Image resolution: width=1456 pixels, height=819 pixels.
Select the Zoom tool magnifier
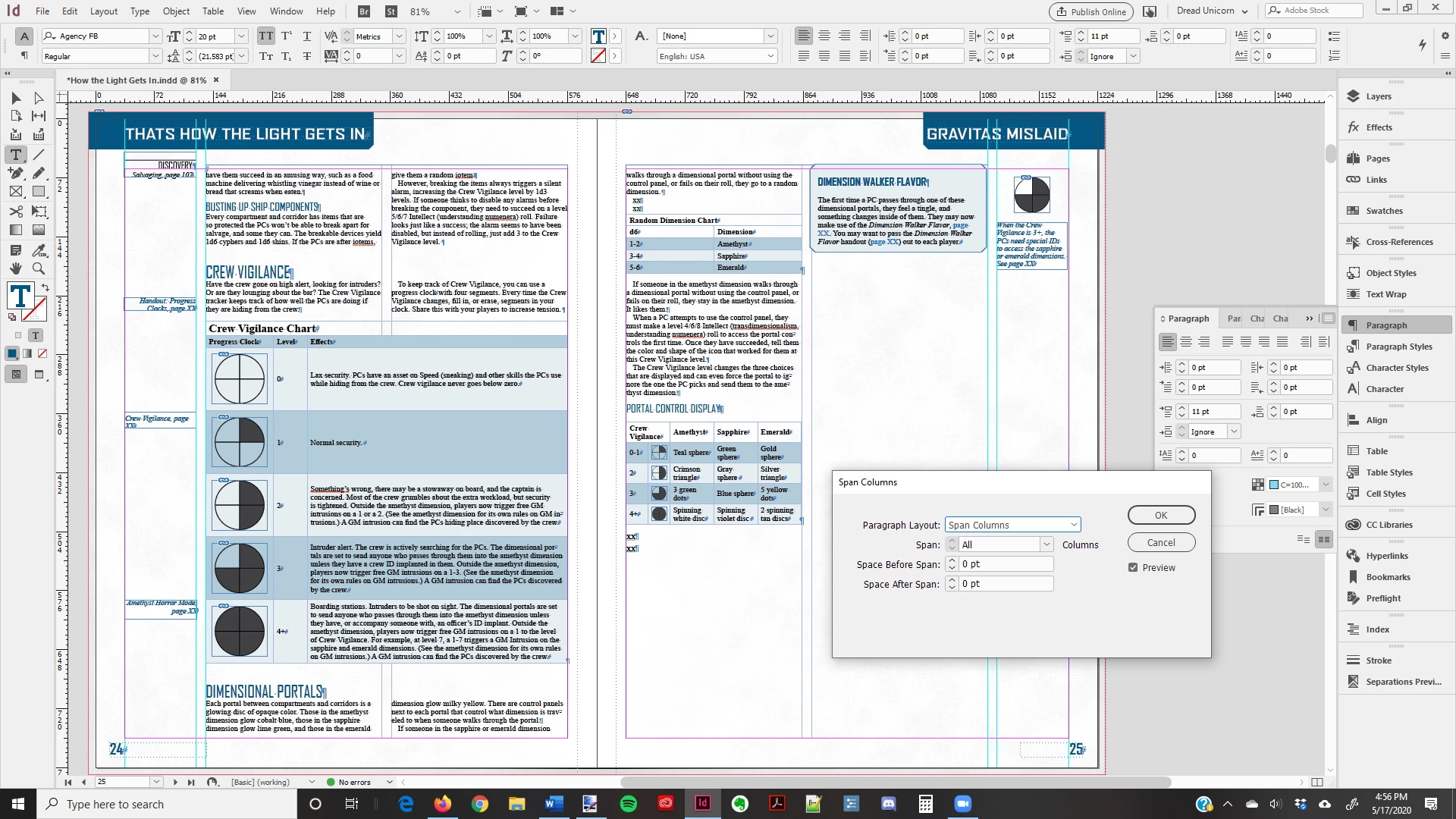pyautogui.click(x=39, y=268)
